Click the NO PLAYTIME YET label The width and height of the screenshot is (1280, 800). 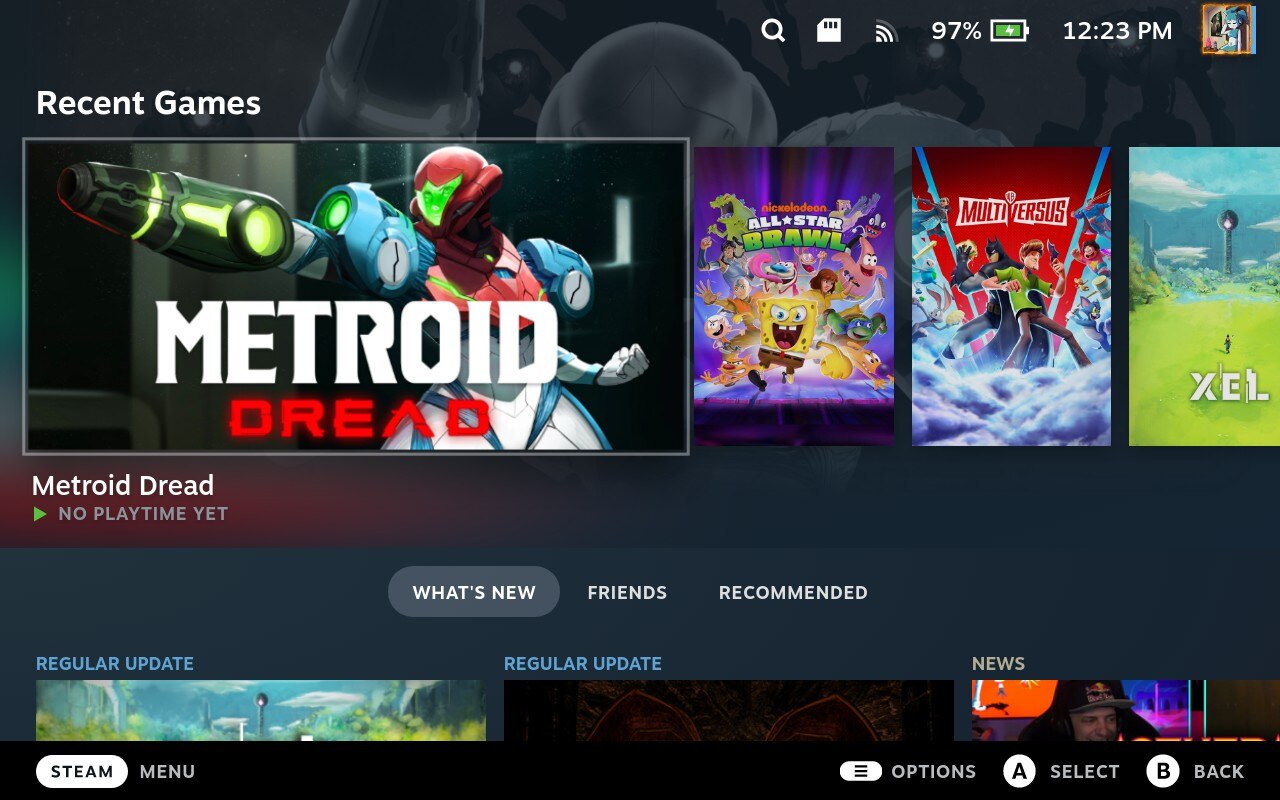143,514
